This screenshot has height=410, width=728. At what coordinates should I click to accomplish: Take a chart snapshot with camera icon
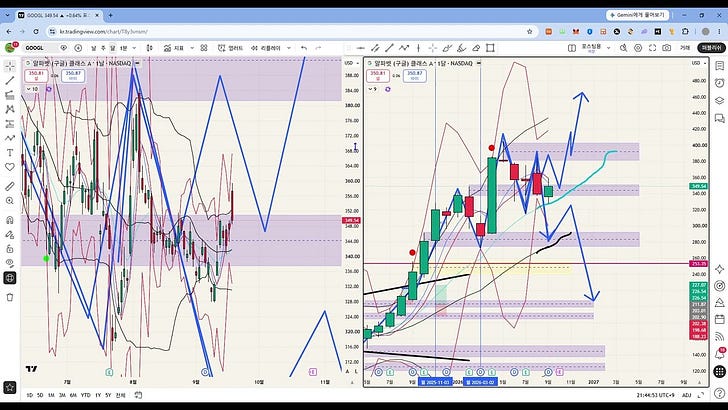pyautogui.click(x=667, y=48)
